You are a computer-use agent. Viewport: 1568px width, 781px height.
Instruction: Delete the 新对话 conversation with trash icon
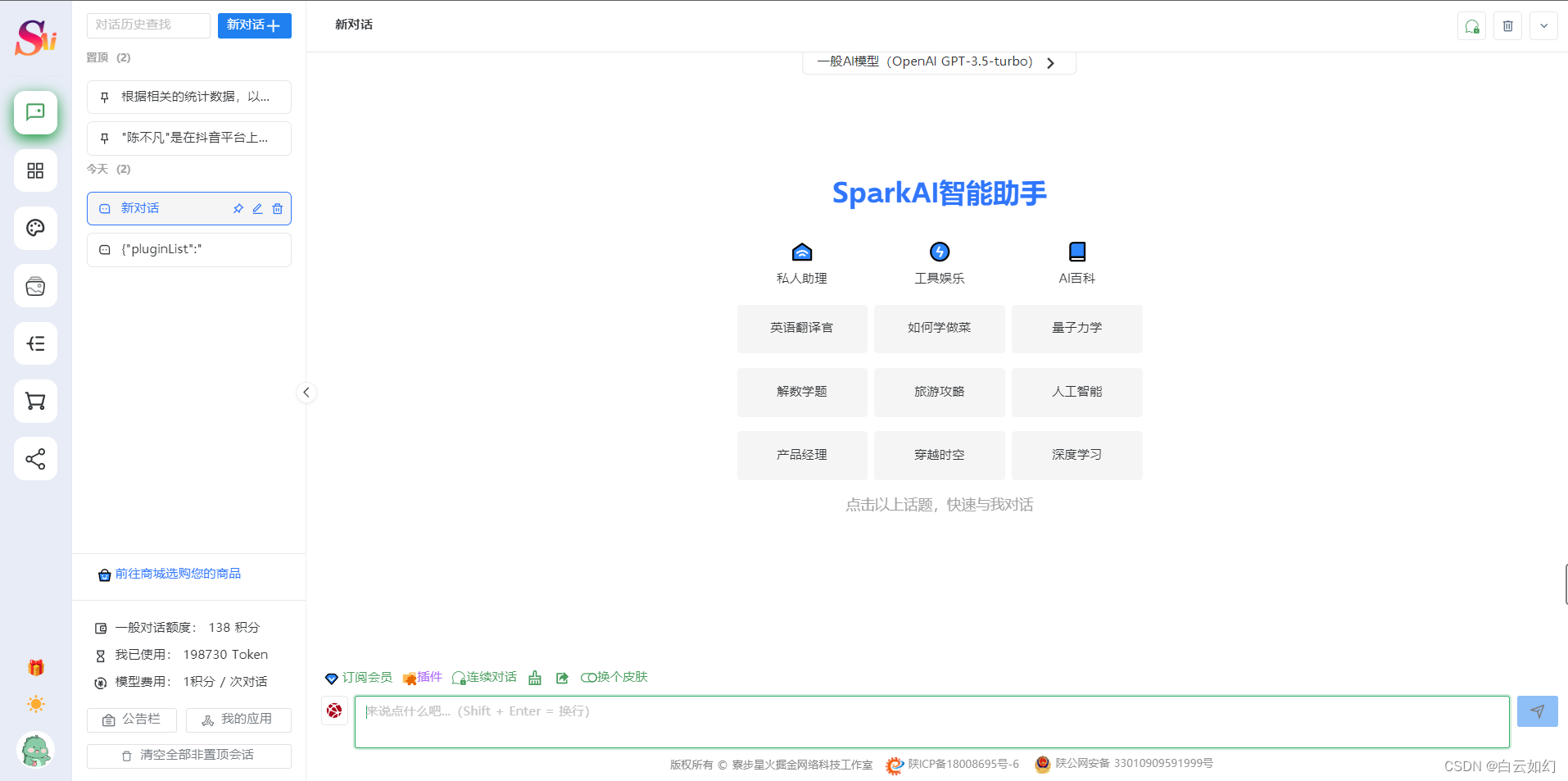click(x=278, y=209)
